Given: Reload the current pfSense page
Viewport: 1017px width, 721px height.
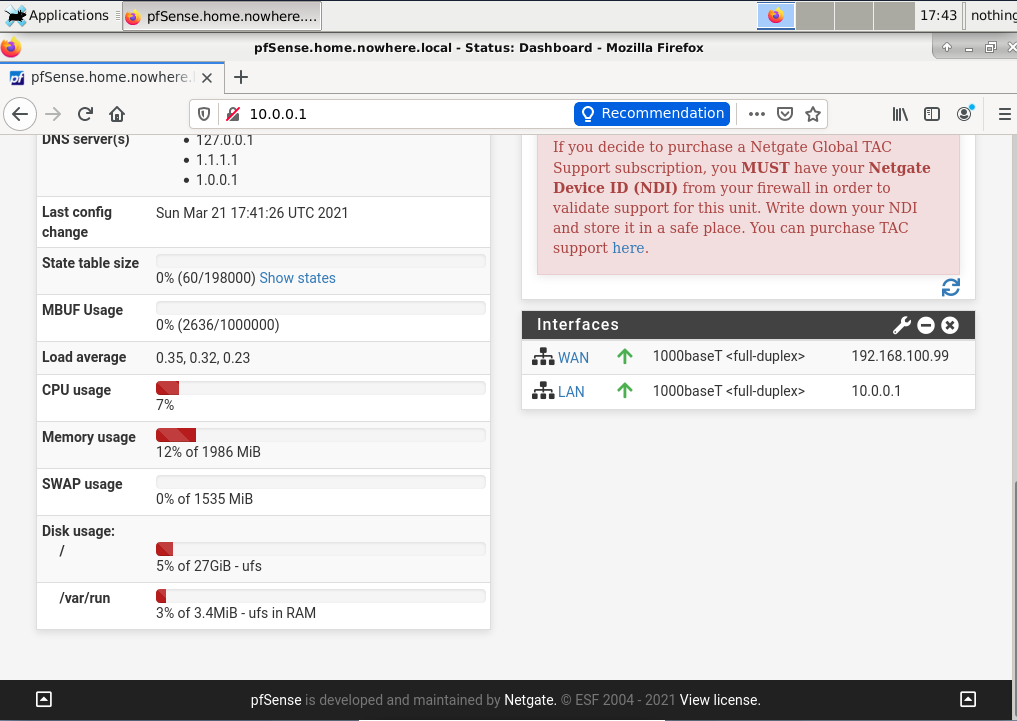Looking at the screenshot, I should pos(85,114).
